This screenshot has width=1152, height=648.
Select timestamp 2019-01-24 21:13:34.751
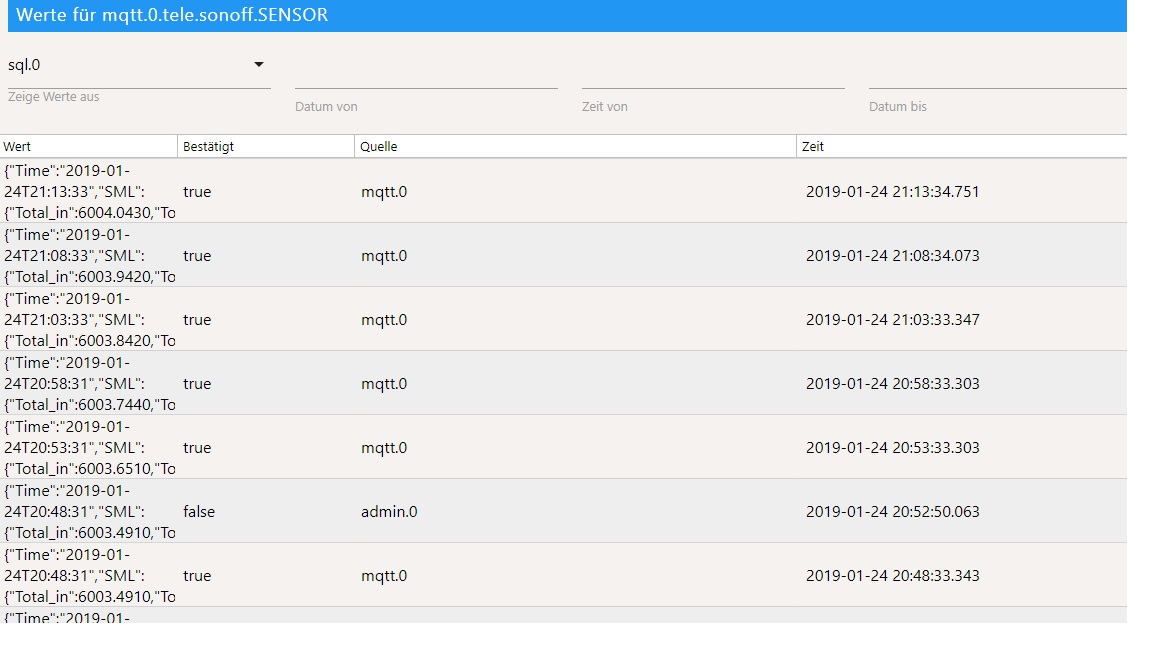click(x=893, y=192)
